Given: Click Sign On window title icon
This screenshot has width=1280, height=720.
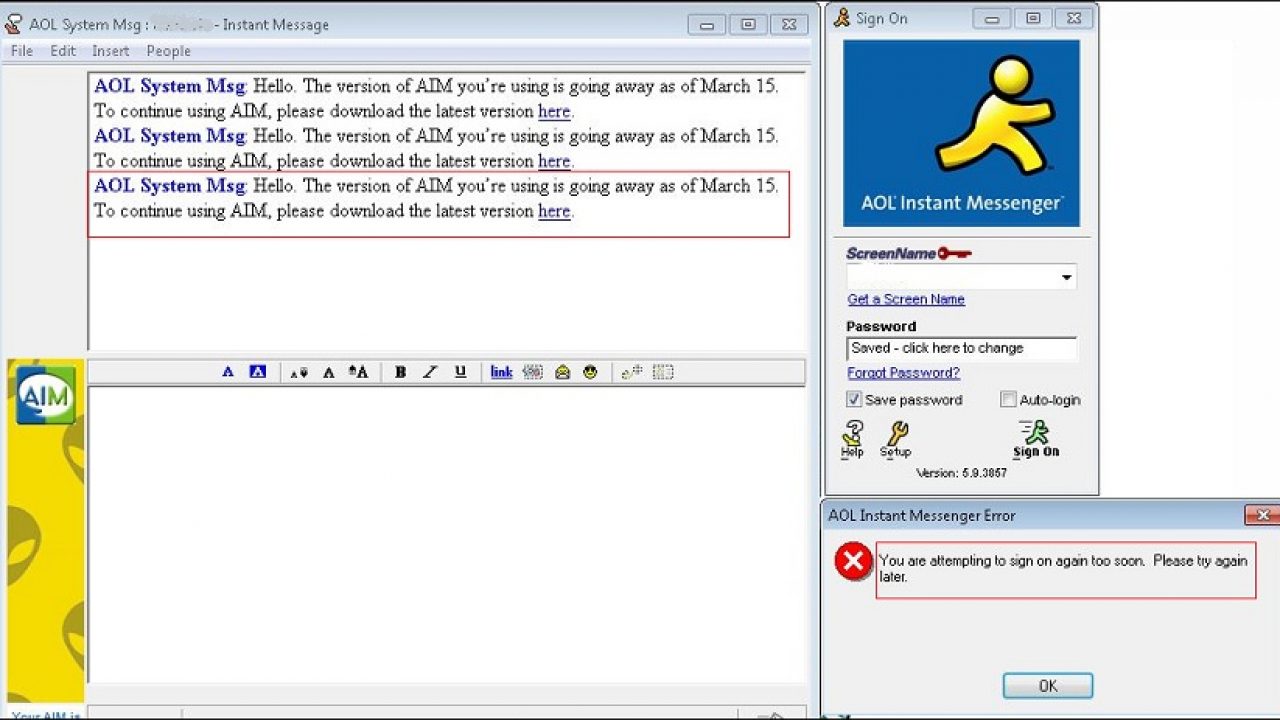Looking at the screenshot, I should coord(842,18).
